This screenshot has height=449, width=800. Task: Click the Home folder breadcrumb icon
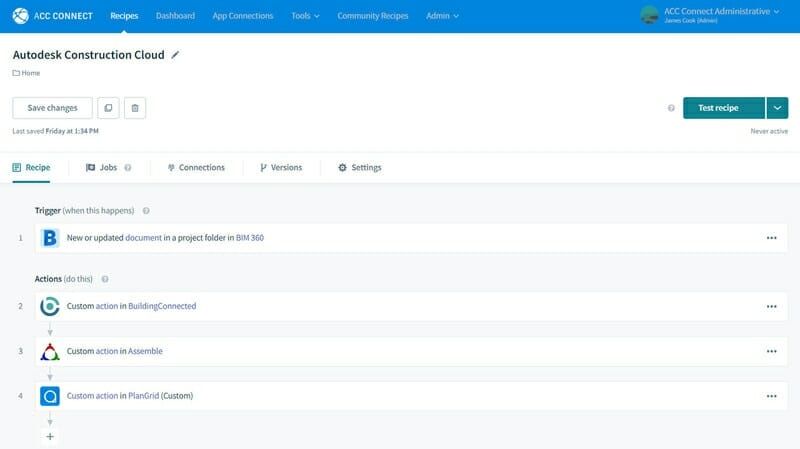click(x=16, y=73)
